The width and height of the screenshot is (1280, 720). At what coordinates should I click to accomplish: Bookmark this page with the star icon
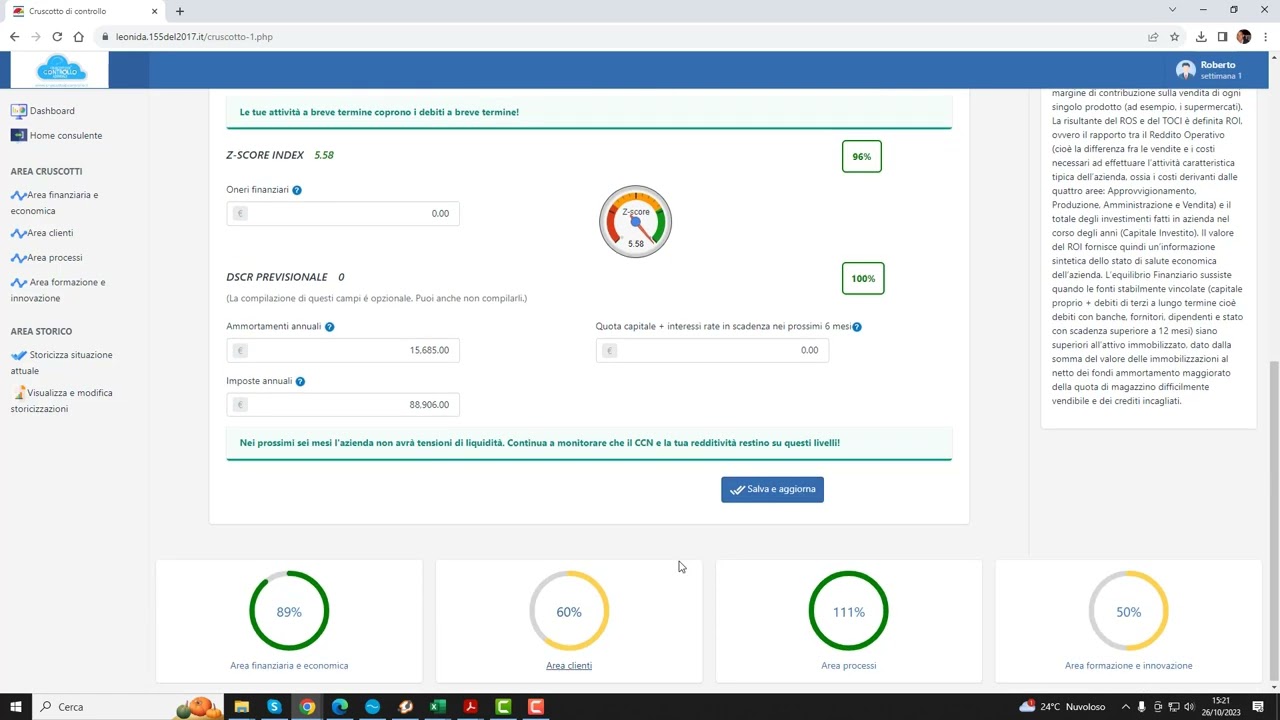[x=1175, y=37]
